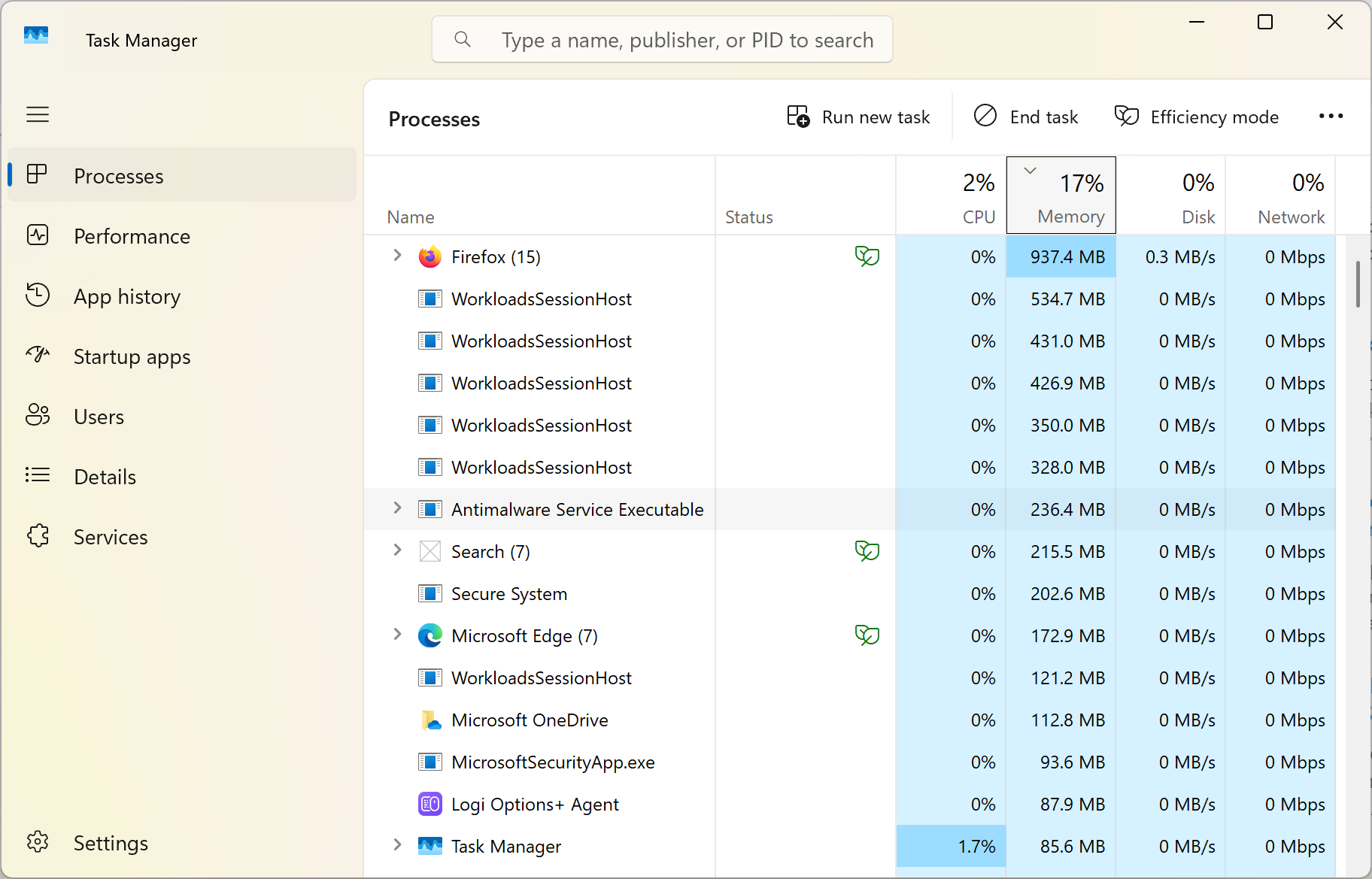Viewport: 1372px width, 879px height.
Task: Select the MicrosoftSecurityApp.exe process name
Action: pyautogui.click(x=553, y=762)
